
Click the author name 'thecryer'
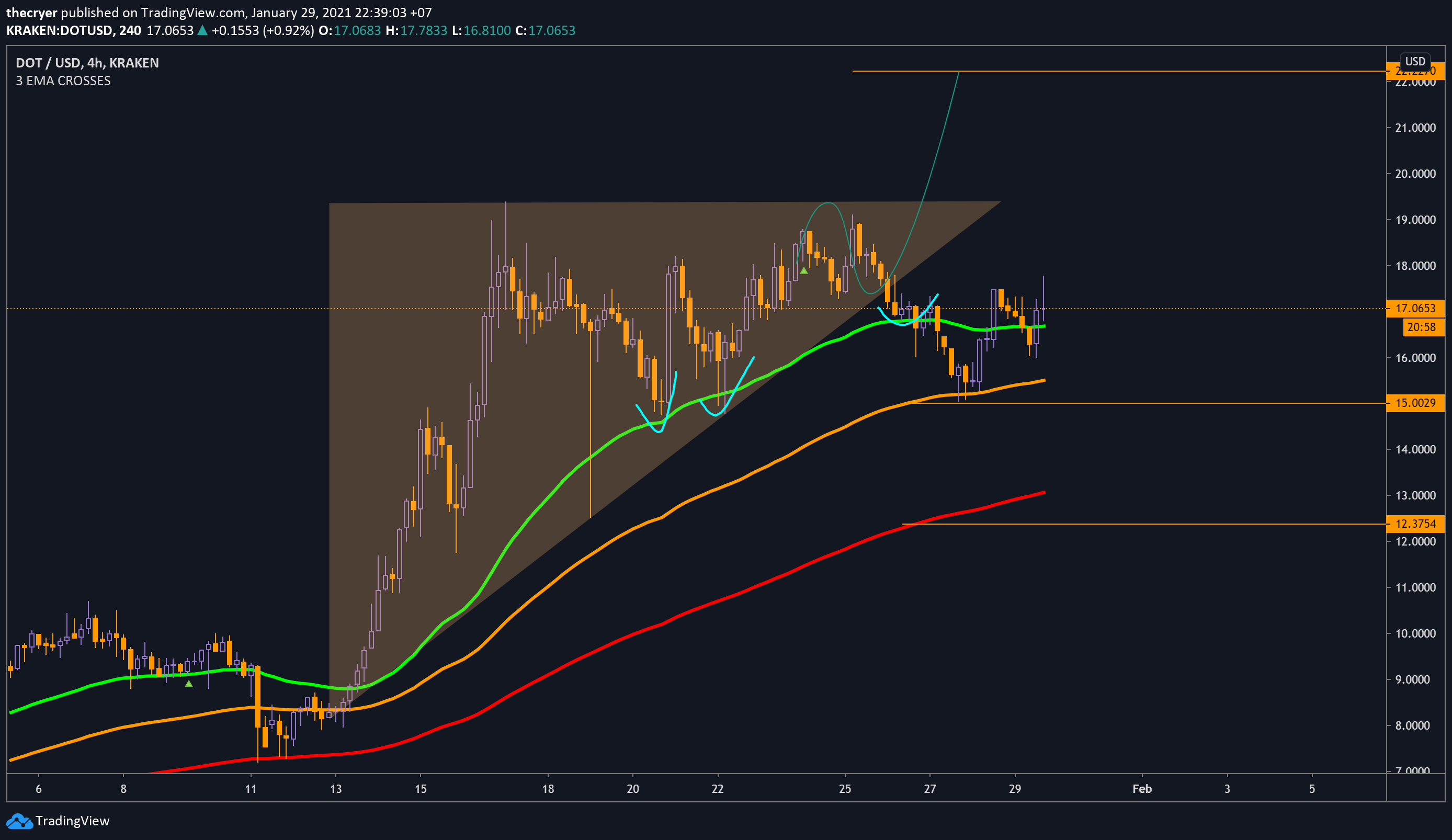point(32,13)
